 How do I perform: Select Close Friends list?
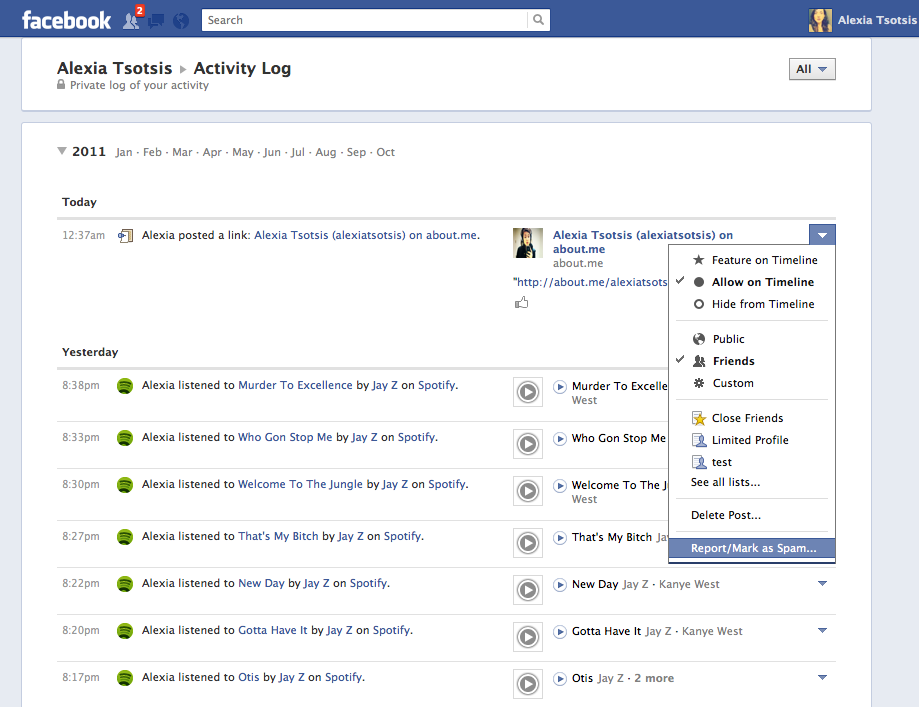[752, 419]
